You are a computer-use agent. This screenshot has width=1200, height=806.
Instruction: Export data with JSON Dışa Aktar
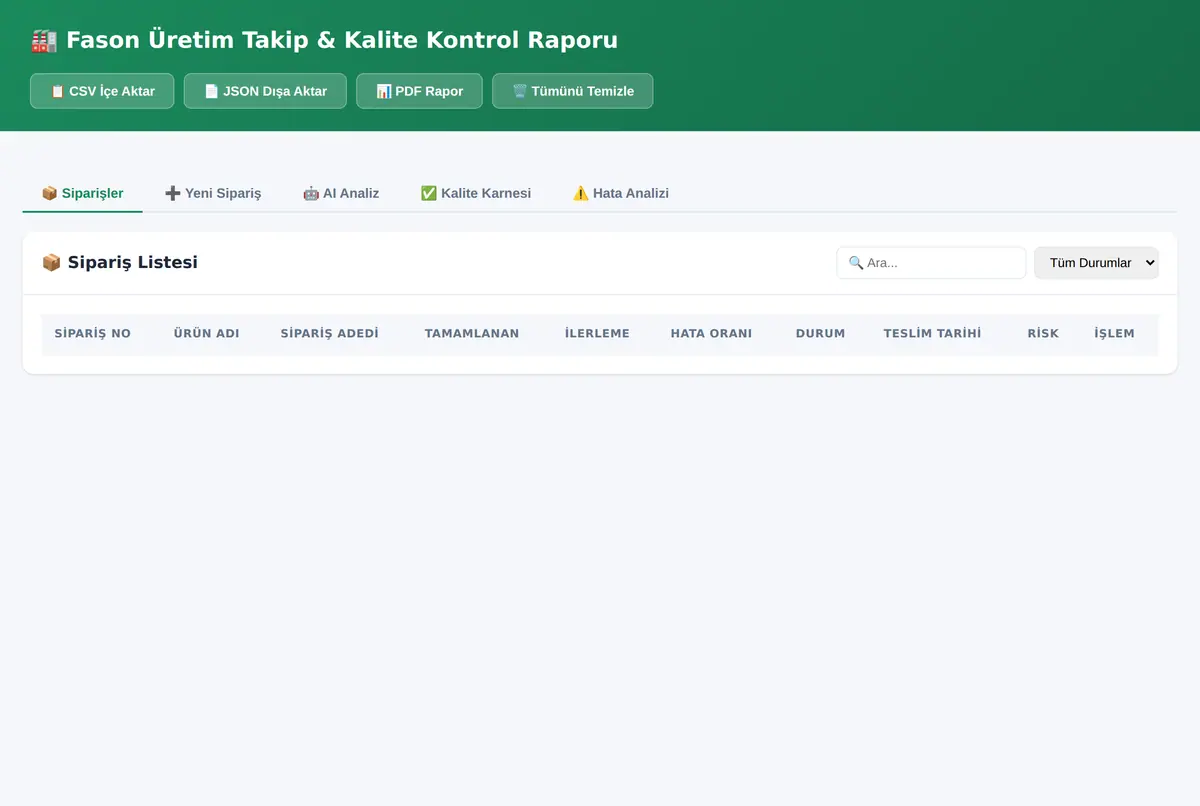click(x=265, y=91)
